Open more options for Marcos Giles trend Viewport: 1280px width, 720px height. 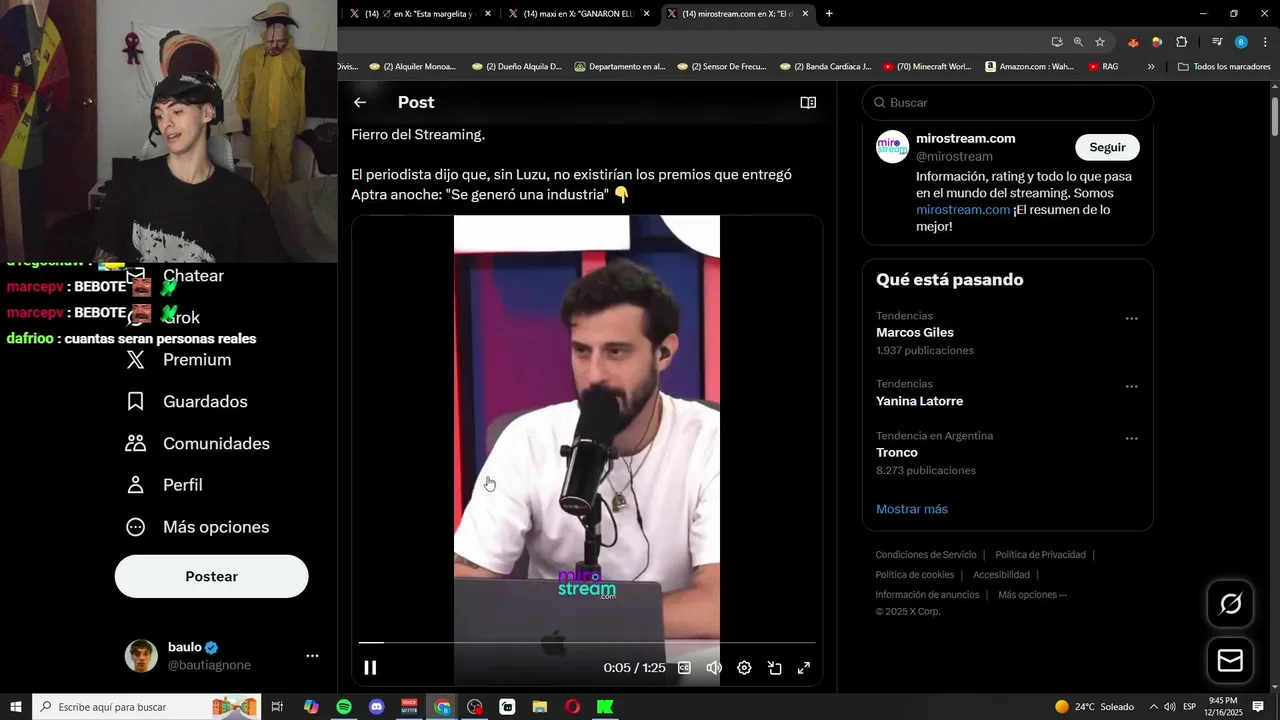1132,319
